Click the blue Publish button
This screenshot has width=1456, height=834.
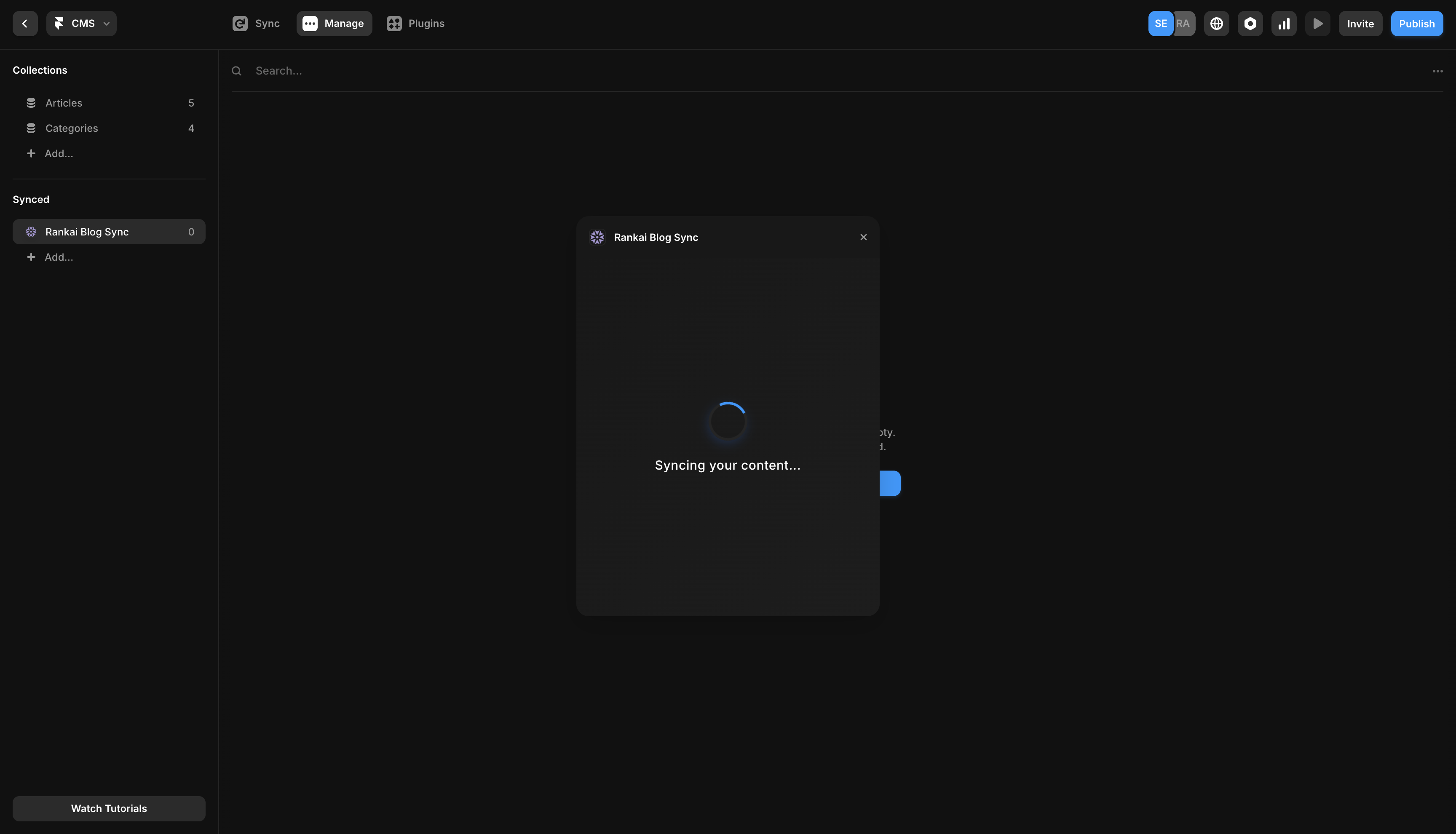pyautogui.click(x=1416, y=24)
